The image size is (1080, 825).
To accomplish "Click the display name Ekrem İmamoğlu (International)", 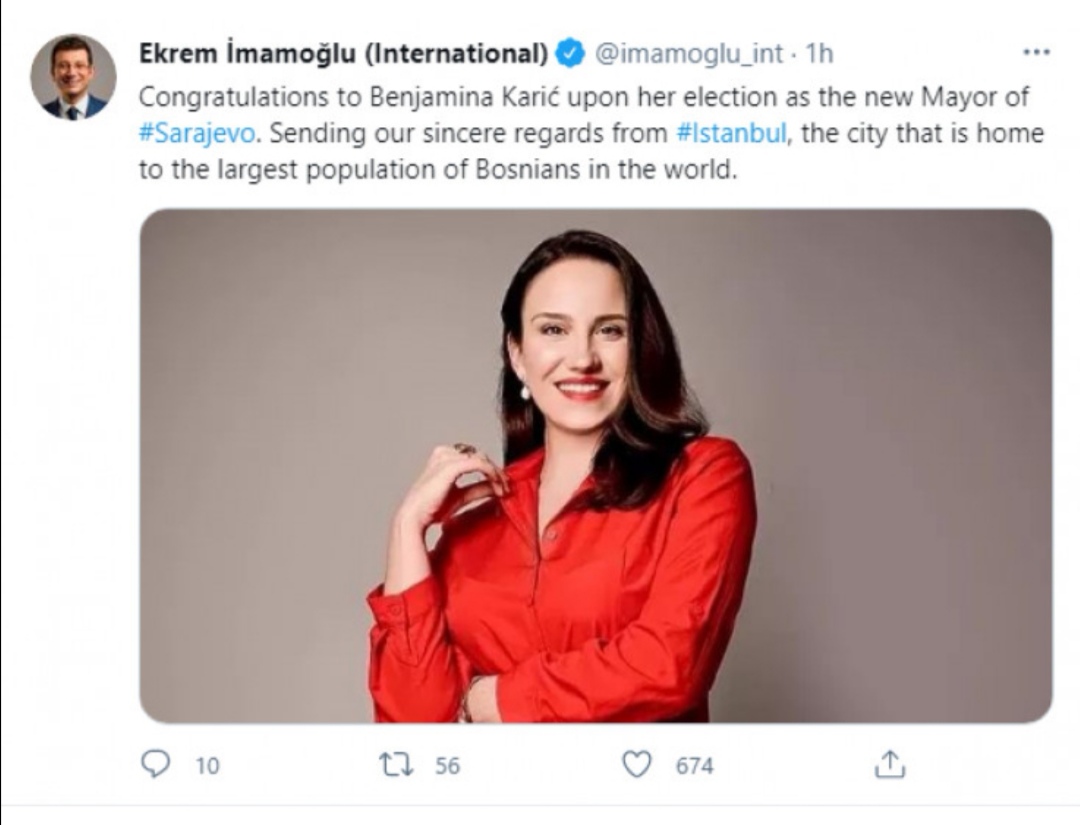I will 343,53.
